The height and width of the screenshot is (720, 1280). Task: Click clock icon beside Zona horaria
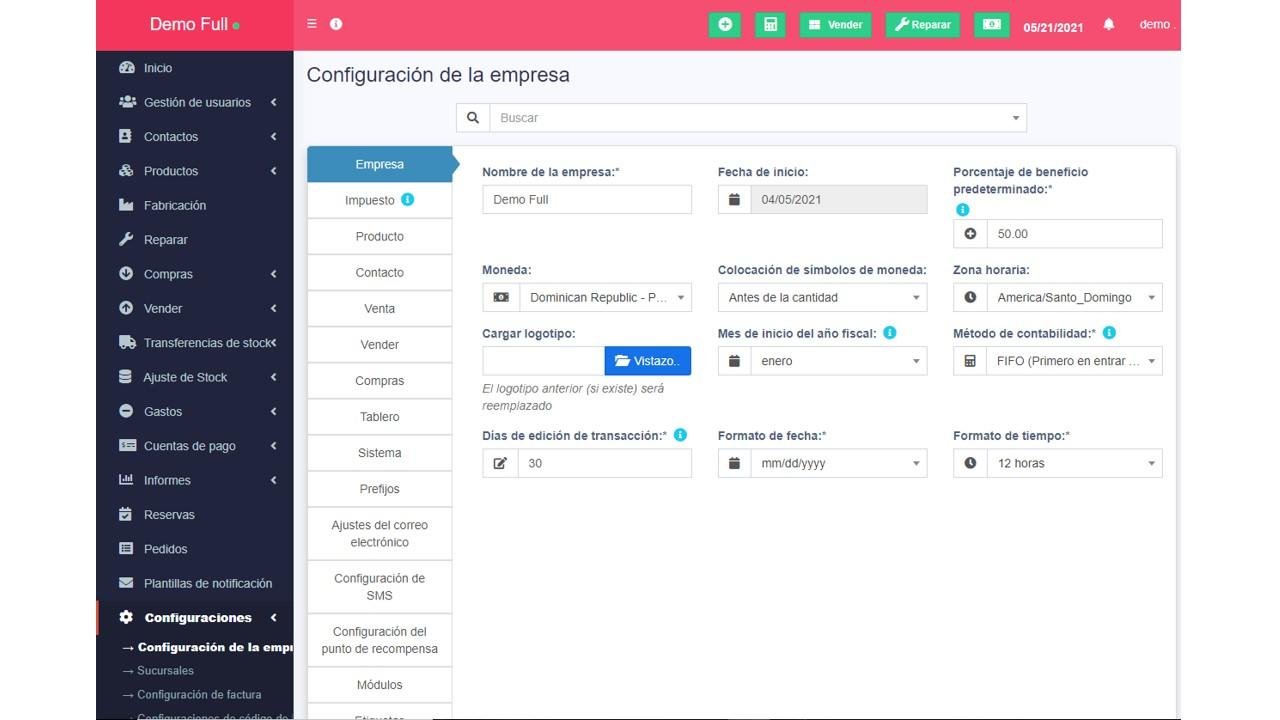tap(970, 298)
